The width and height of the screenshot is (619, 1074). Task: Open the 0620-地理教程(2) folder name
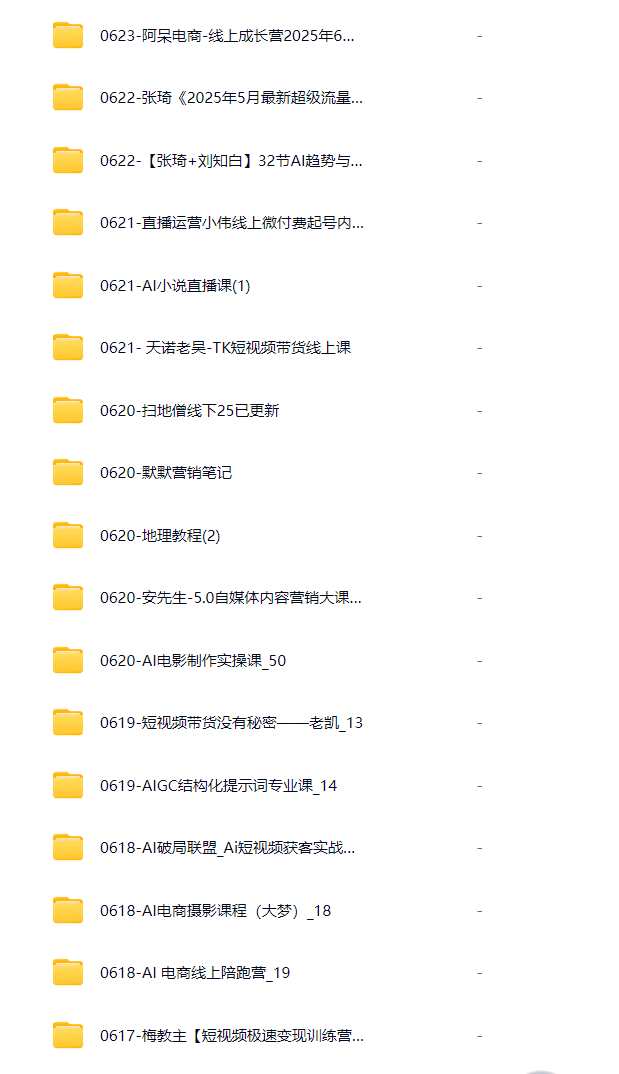point(160,536)
